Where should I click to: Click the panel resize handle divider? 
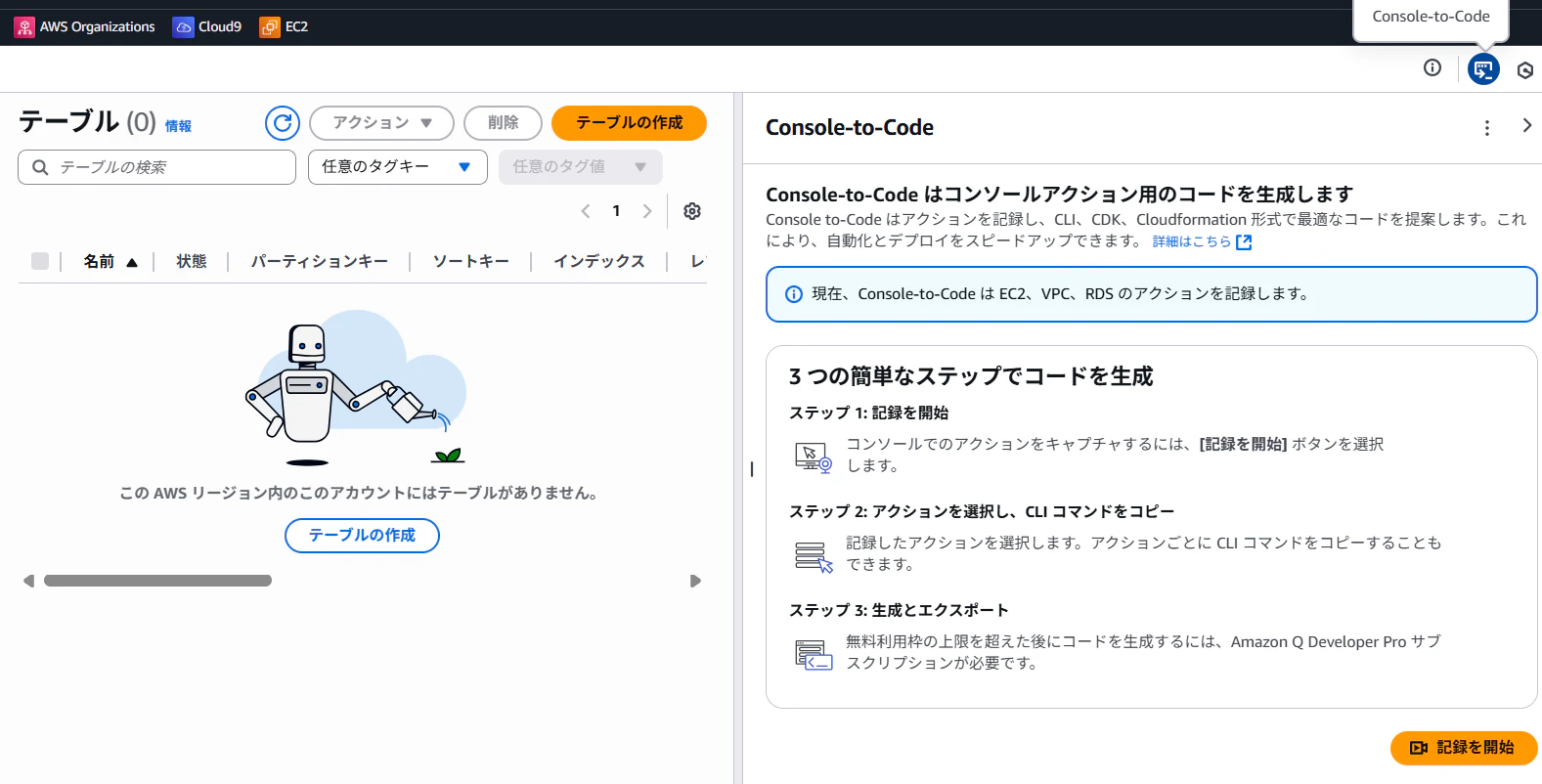tap(751, 469)
